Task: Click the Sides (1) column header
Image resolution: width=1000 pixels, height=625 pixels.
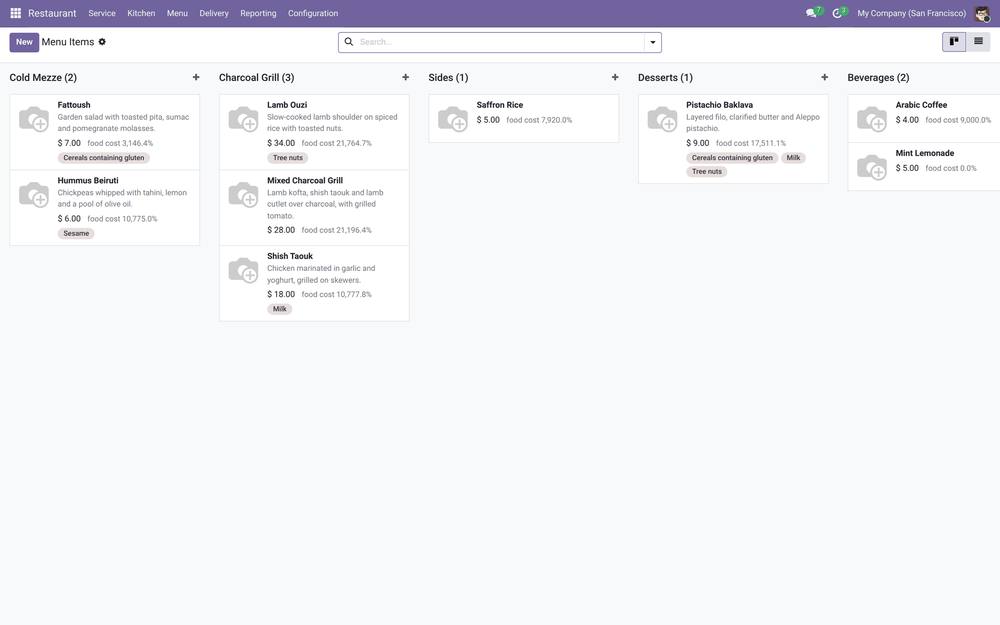Action: [448, 77]
